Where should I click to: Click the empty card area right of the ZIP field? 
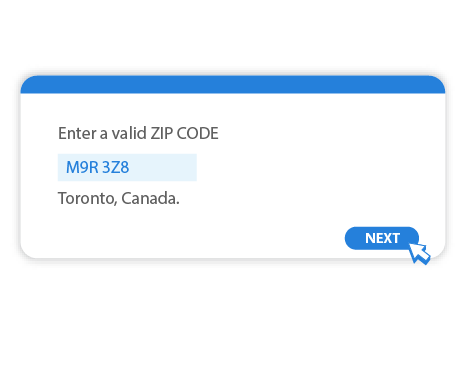[317, 167]
